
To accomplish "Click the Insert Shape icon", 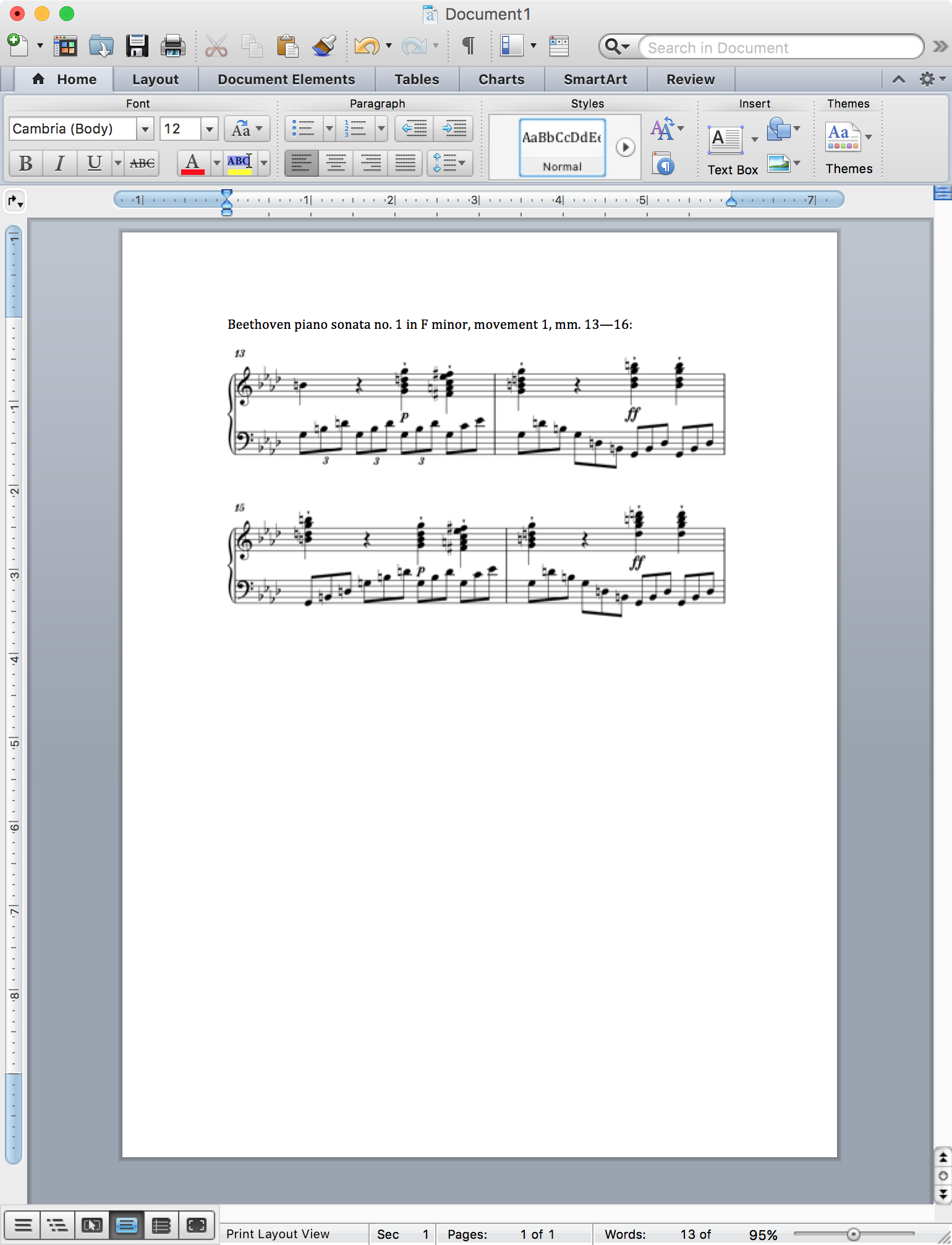I will point(779,129).
